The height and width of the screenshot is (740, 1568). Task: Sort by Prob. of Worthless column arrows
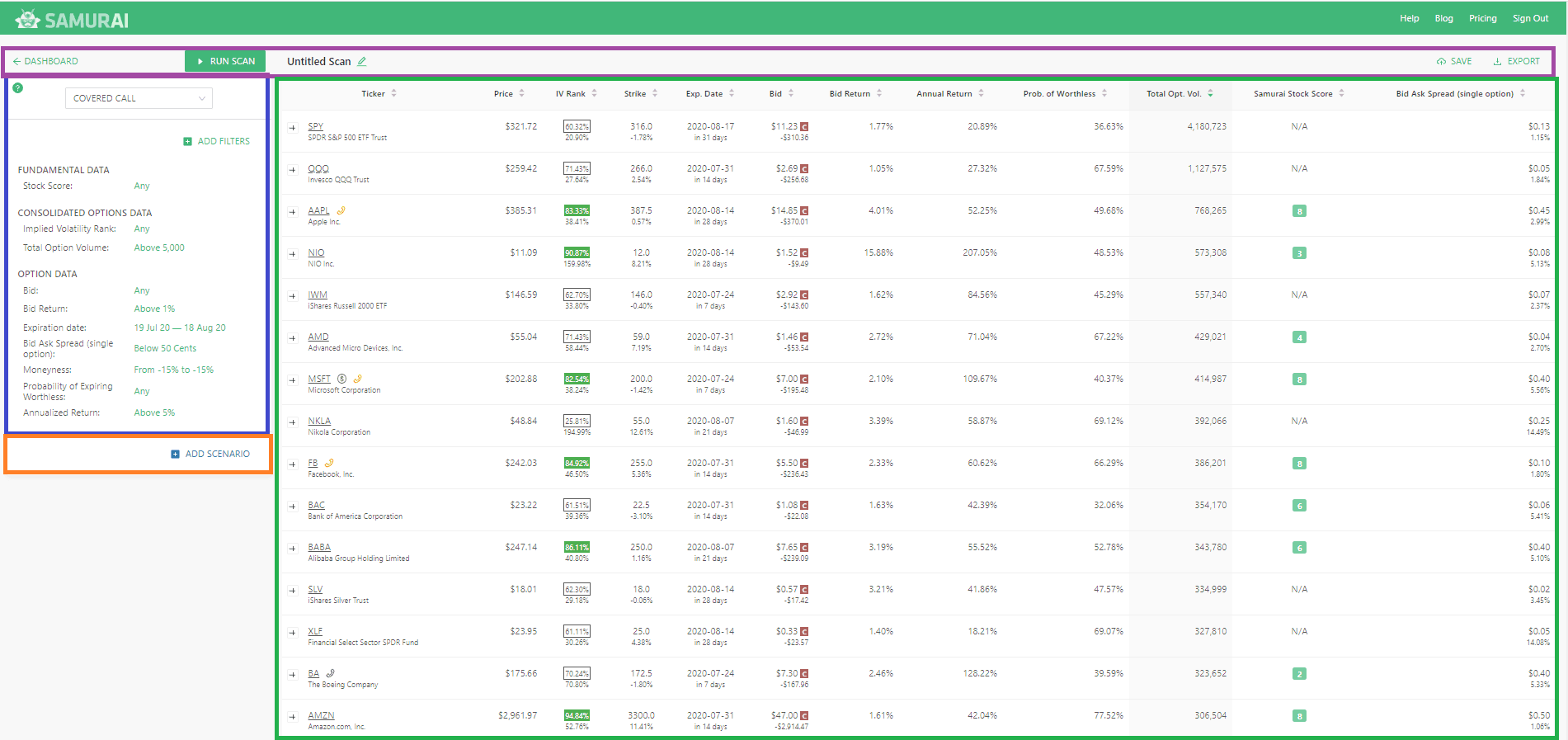tap(1104, 93)
